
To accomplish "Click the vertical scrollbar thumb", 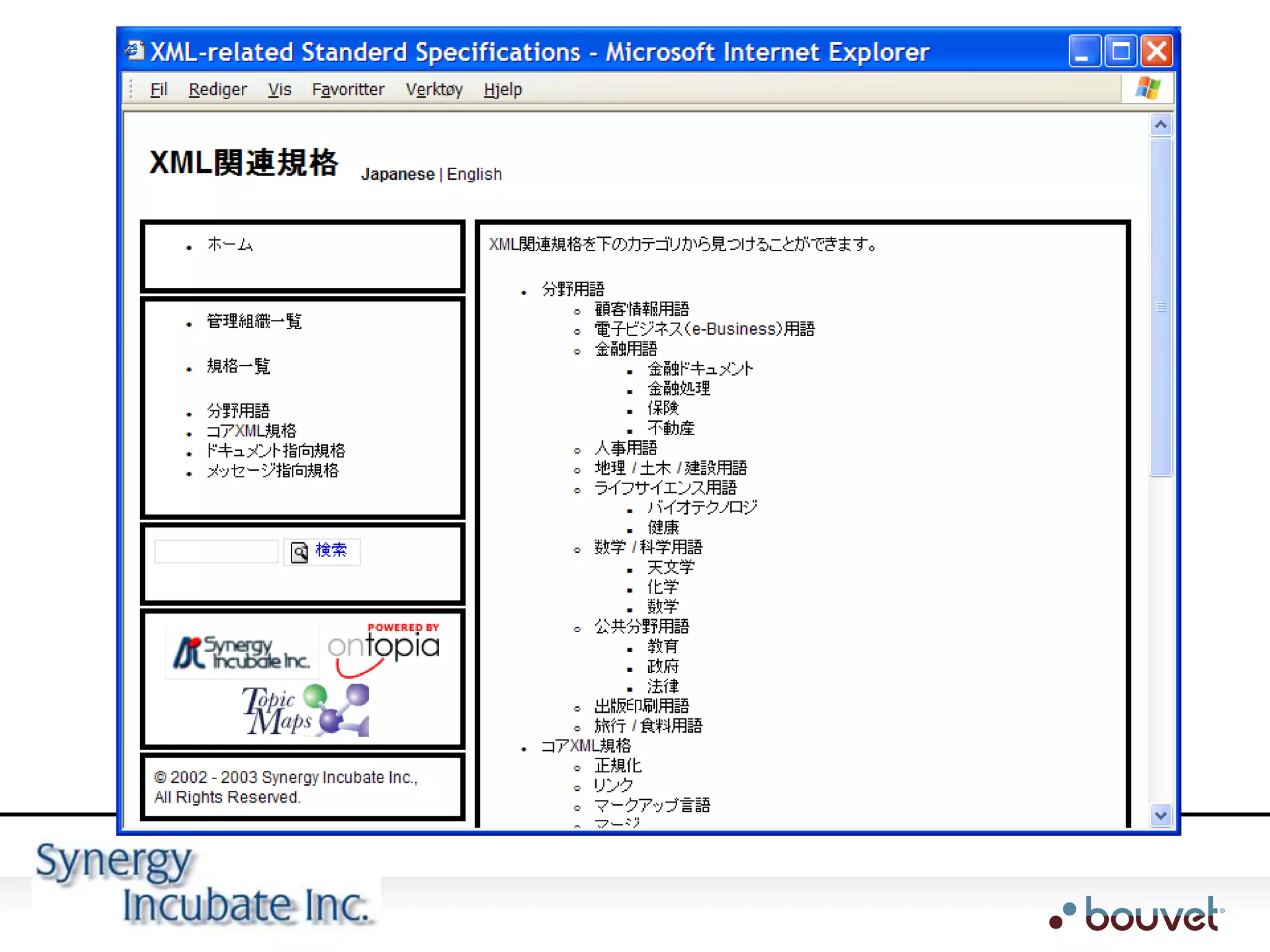I will pos(1160,307).
